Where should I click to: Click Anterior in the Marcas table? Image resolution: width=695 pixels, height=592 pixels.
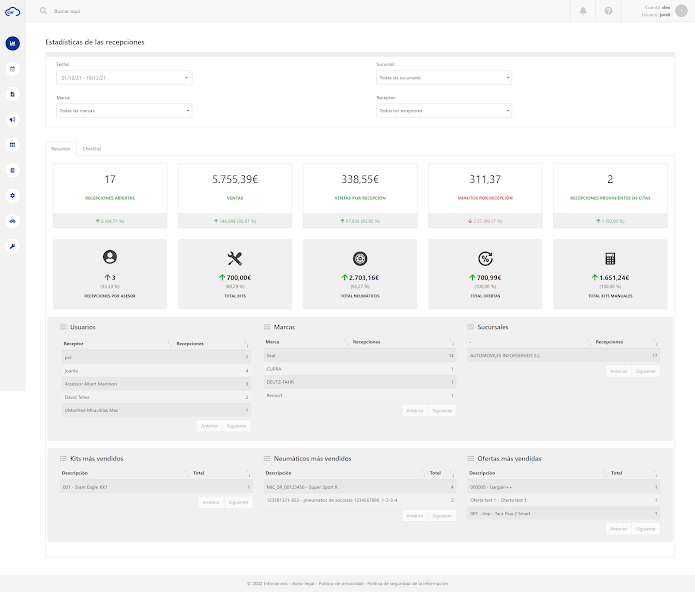(x=414, y=411)
